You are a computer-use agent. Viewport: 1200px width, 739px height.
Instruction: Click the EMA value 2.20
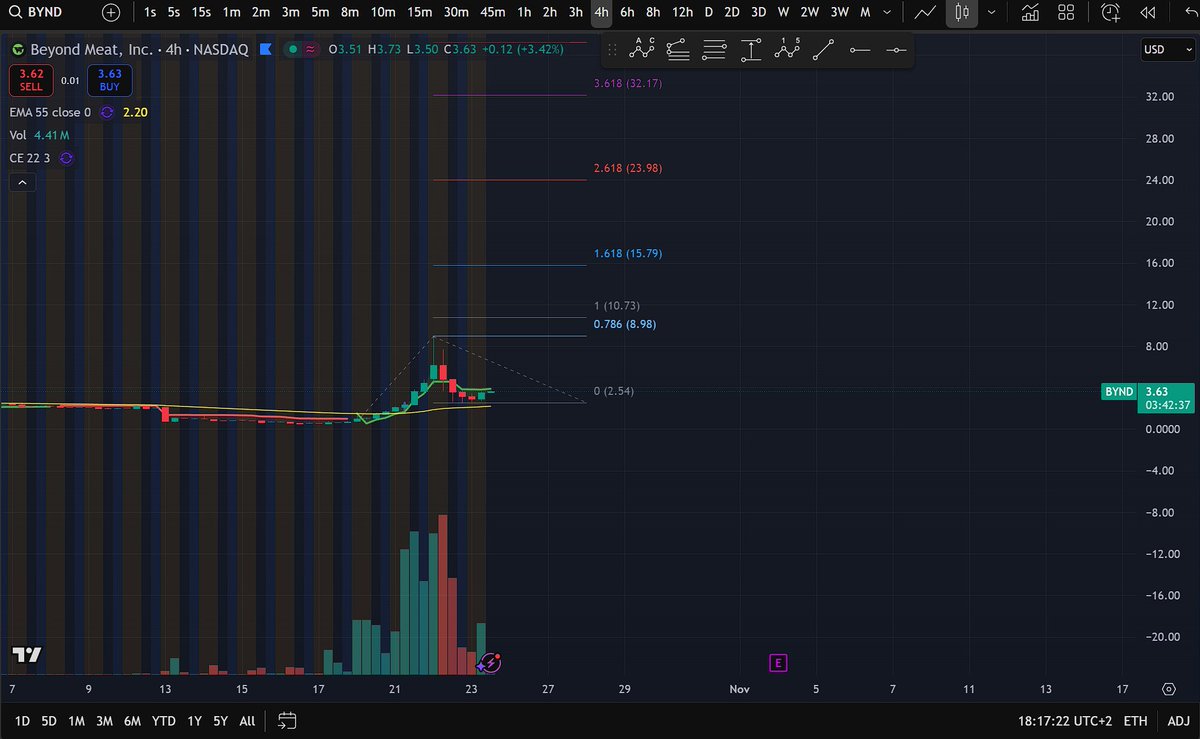(135, 113)
